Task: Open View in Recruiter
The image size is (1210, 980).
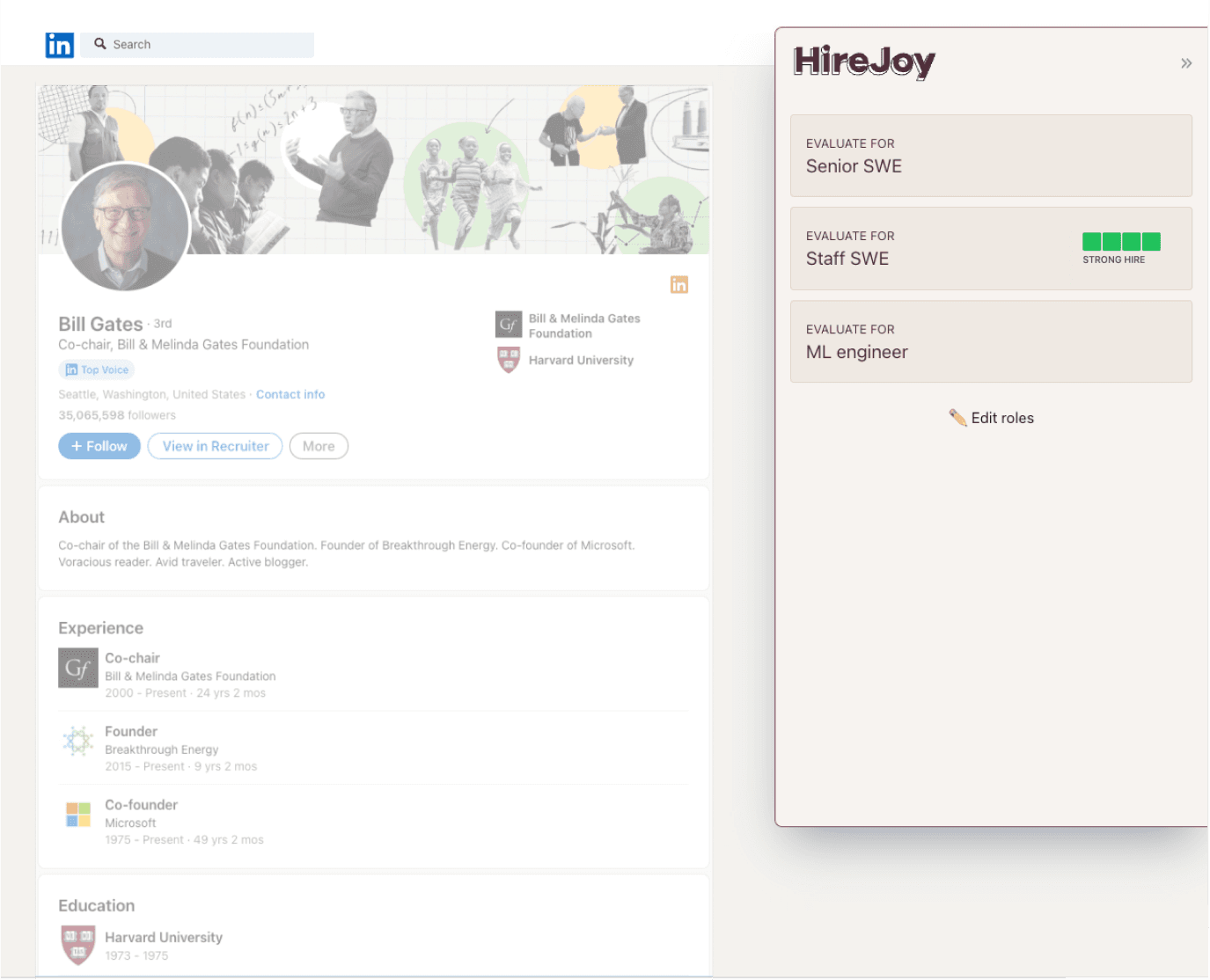Action: pyautogui.click(x=216, y=447)
